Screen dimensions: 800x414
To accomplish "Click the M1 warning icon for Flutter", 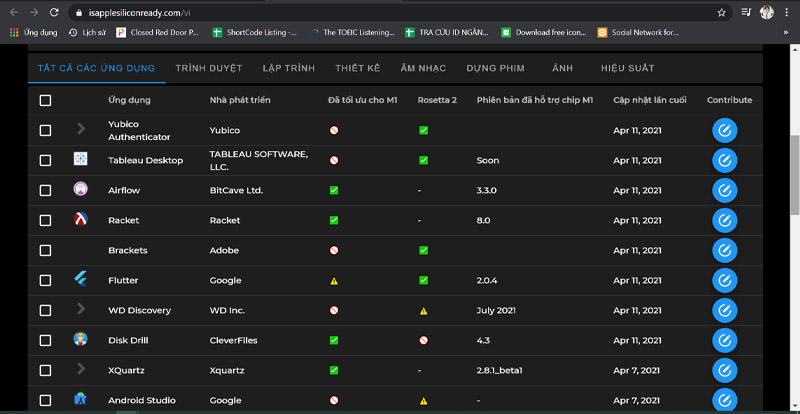I will click(334, 281).
